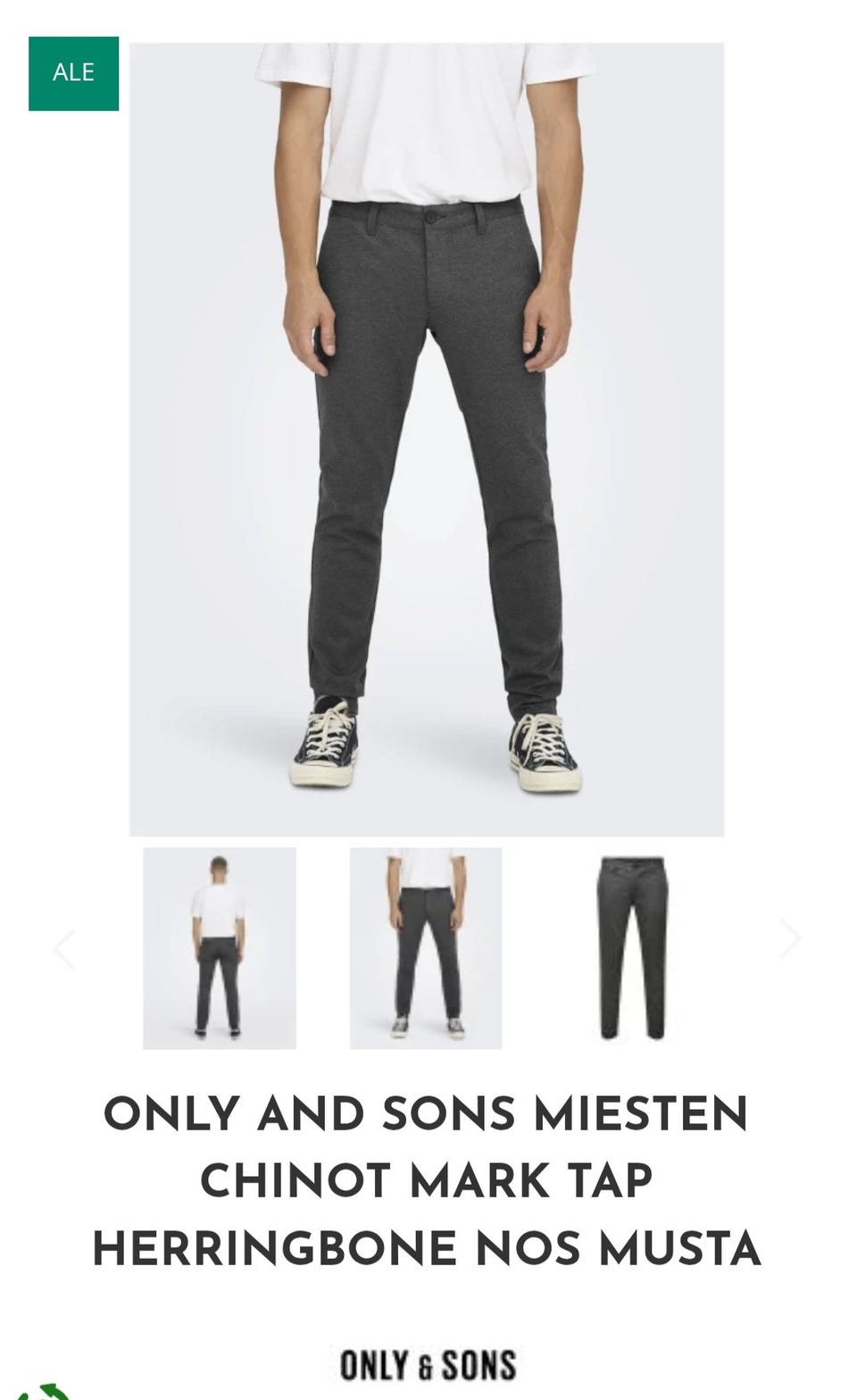The width and height of the screenshot is (857, 1400).
Task: Click the black sneakers in the front-view thumbnail
Action: [x=428, y=1027]
